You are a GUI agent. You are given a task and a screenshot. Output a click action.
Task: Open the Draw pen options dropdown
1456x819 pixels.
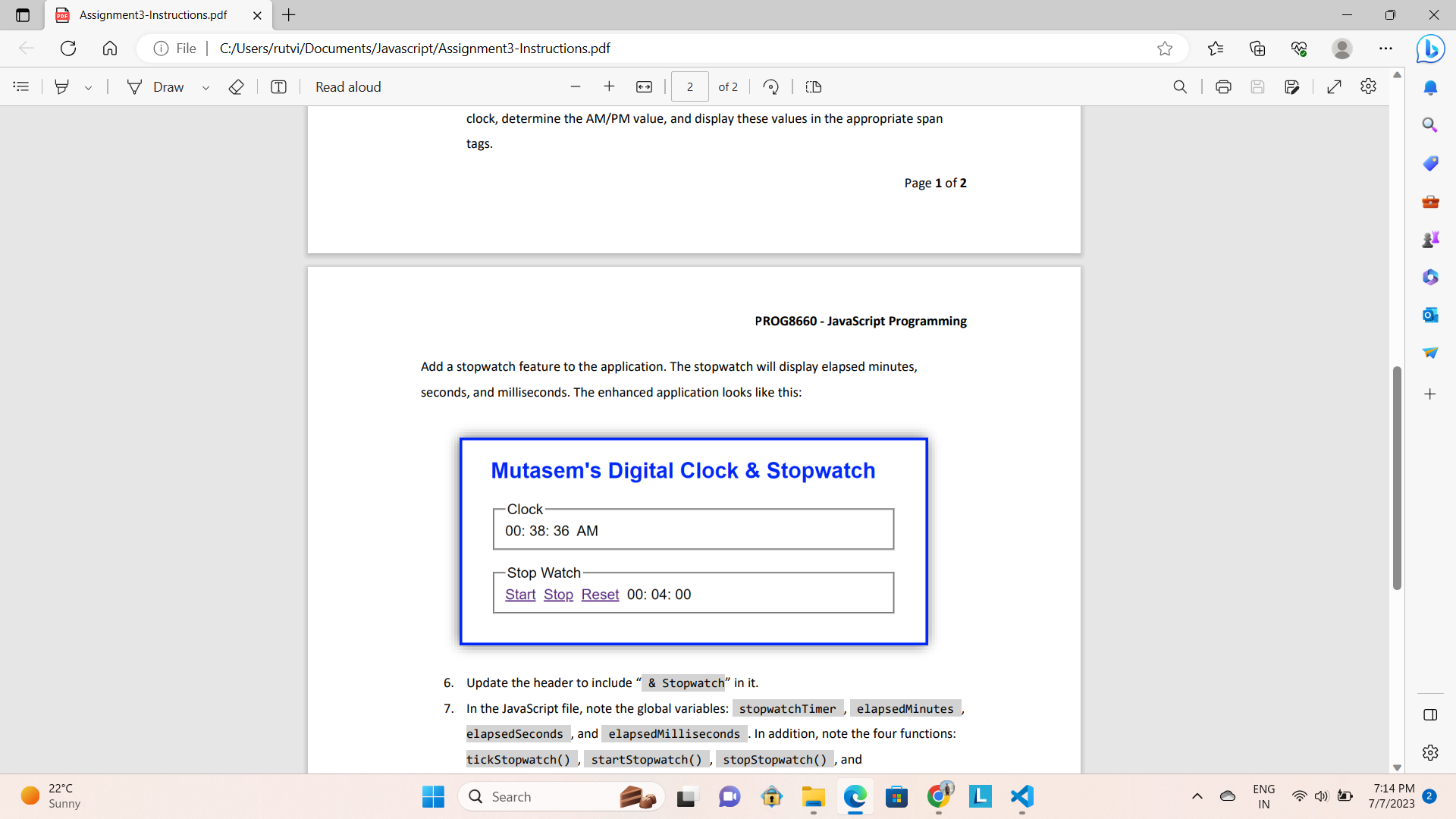click(206, 86)
